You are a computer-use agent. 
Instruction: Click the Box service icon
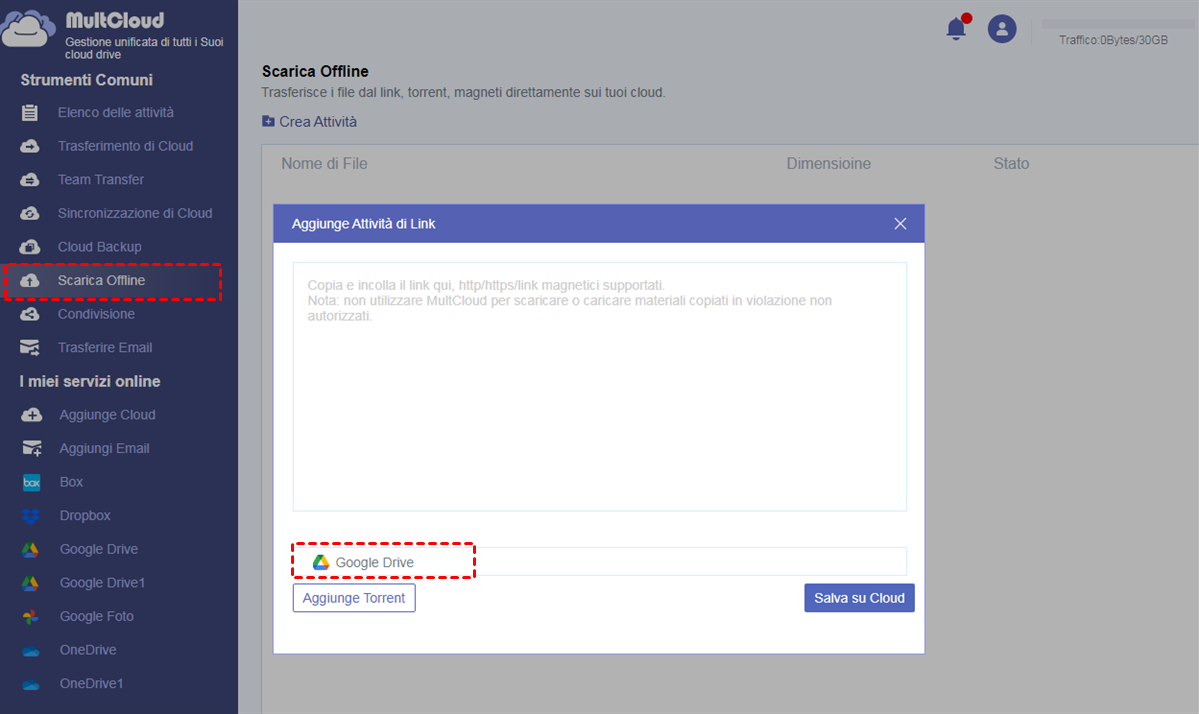(31, 482)
